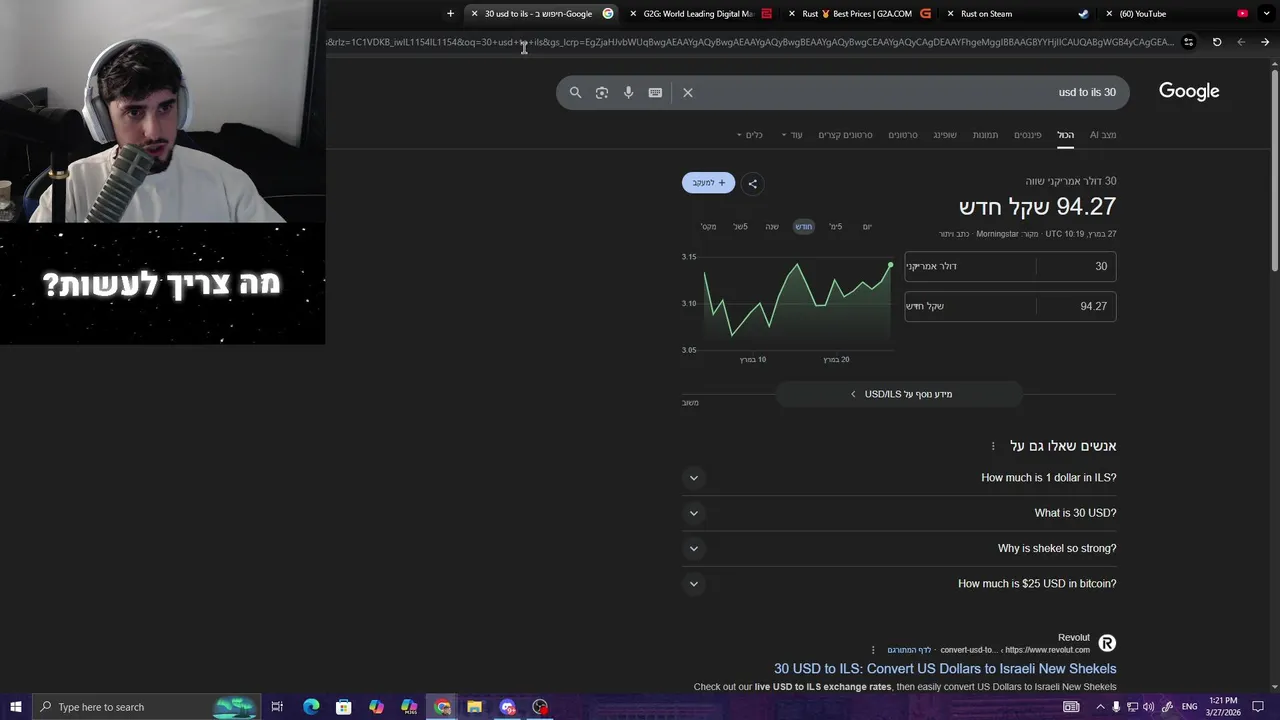Open the three-dot menu next to Revolut result
The image size is (1280, 720).
click(x=873, y=650)
